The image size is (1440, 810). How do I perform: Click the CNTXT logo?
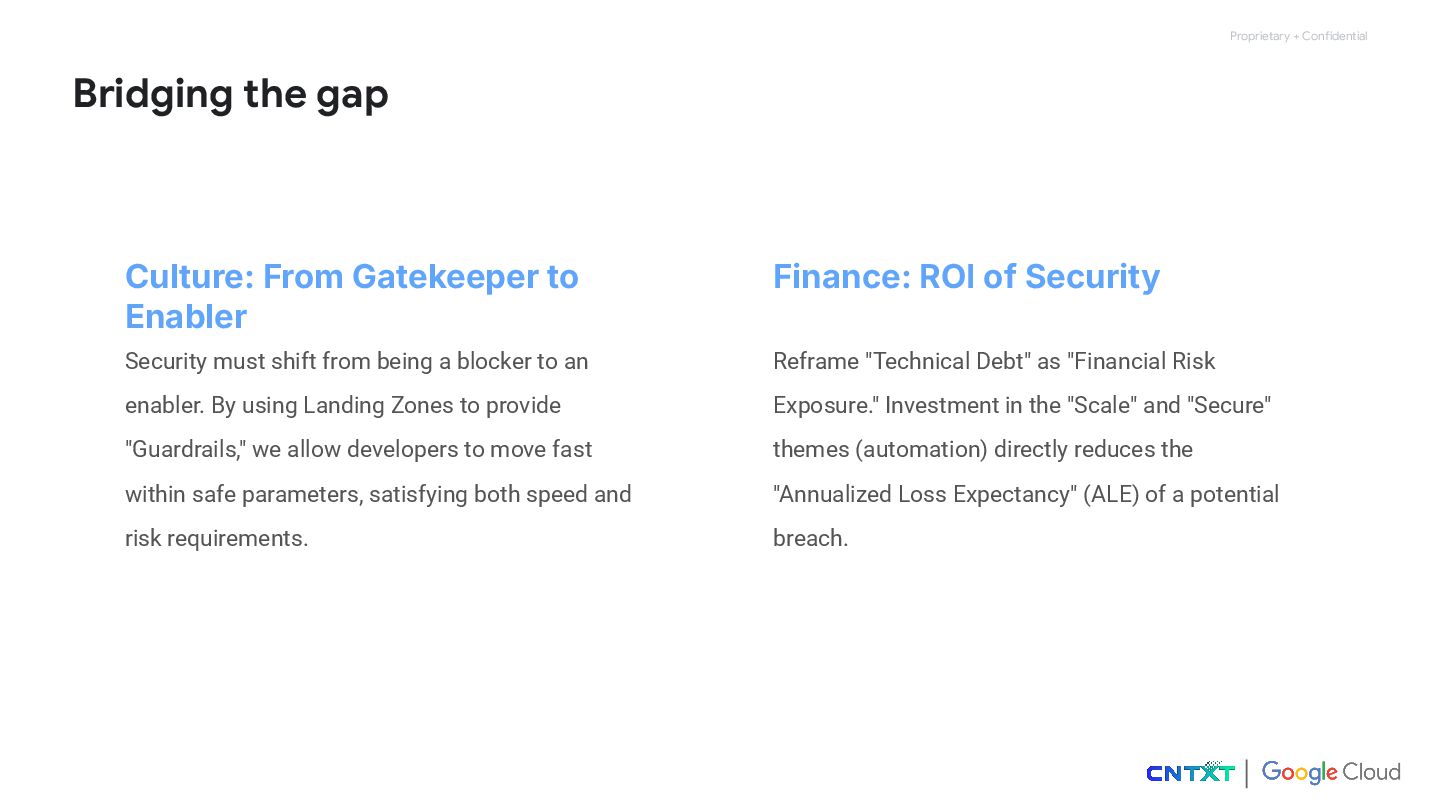pyautogui.click(x=1190, y=772)
